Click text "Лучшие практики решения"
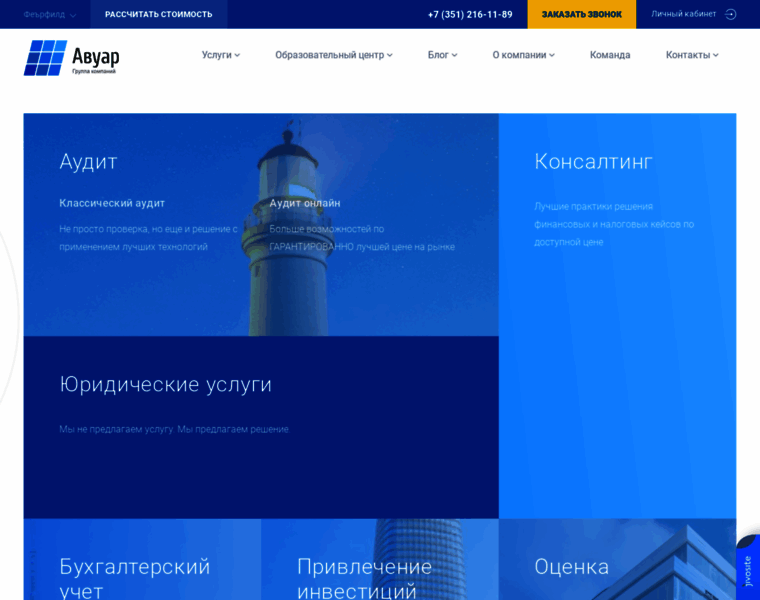Screen dimensions: 760x600 click(x=593, y=206)
